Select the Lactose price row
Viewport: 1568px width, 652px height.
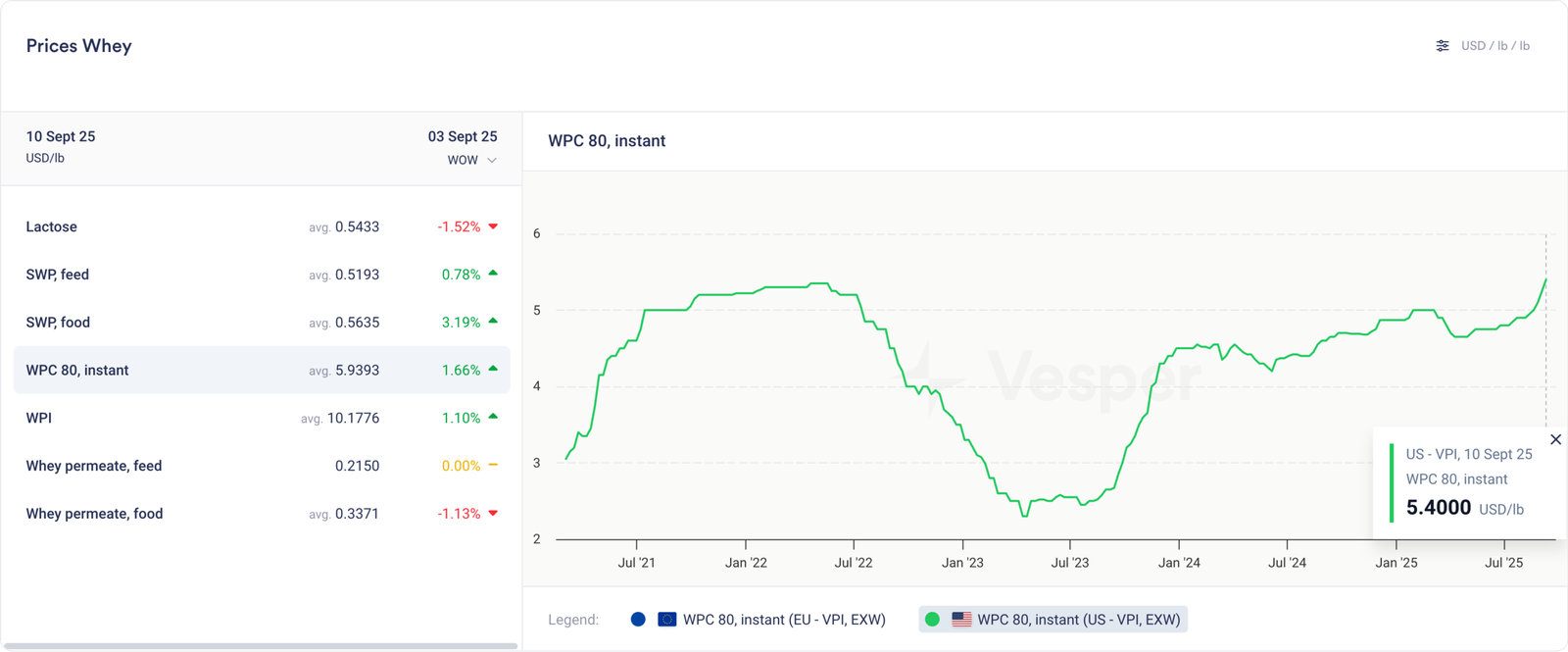261,226
